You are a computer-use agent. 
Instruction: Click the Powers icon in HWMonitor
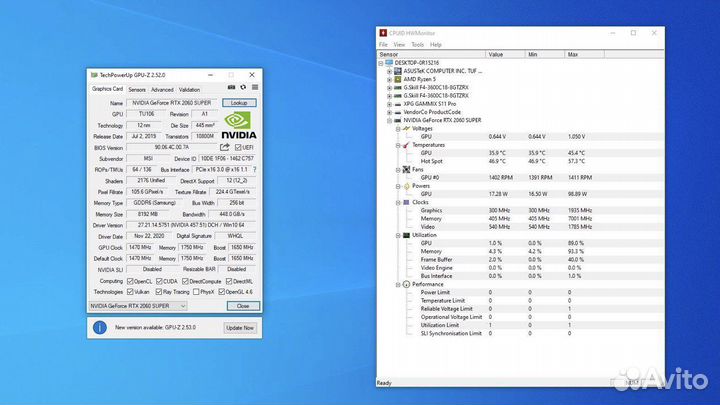tap(406, 186)
